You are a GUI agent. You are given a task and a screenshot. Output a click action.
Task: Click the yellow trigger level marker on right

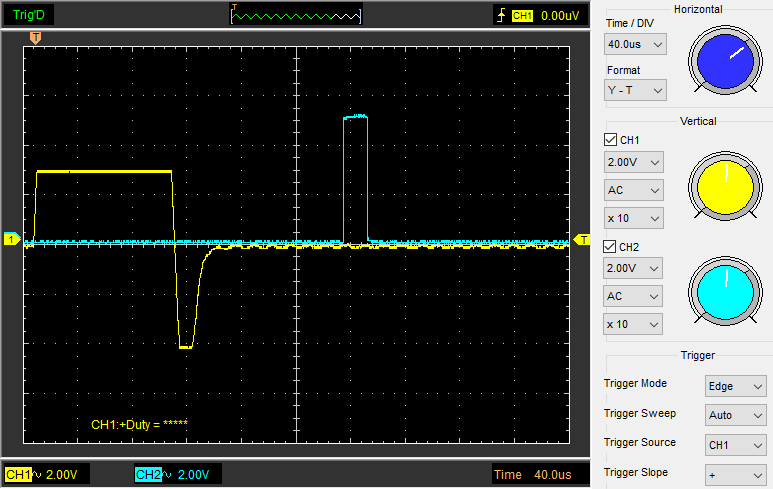(583, 239)
